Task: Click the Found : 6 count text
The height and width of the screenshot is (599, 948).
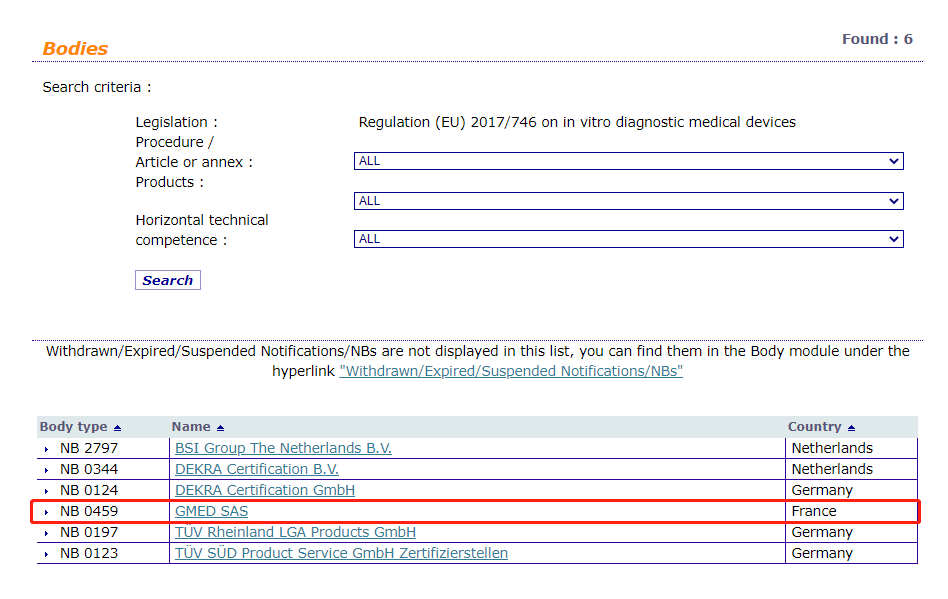Action: tap(877, 39)
